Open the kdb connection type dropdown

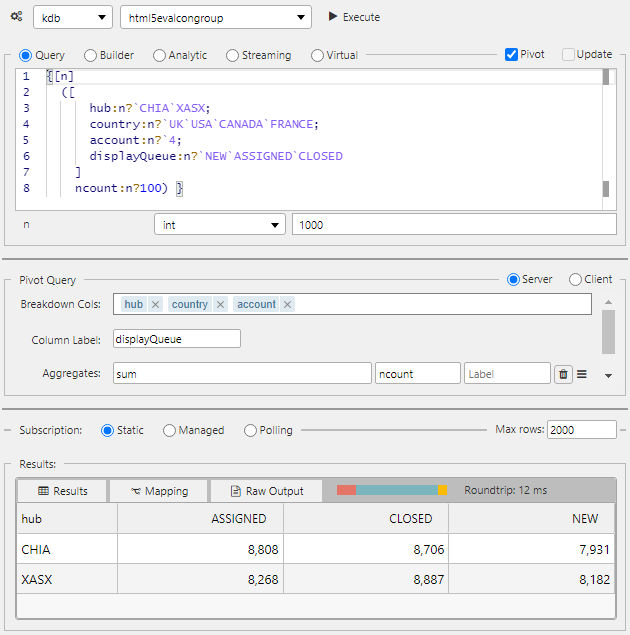click(x=73, y=18)
